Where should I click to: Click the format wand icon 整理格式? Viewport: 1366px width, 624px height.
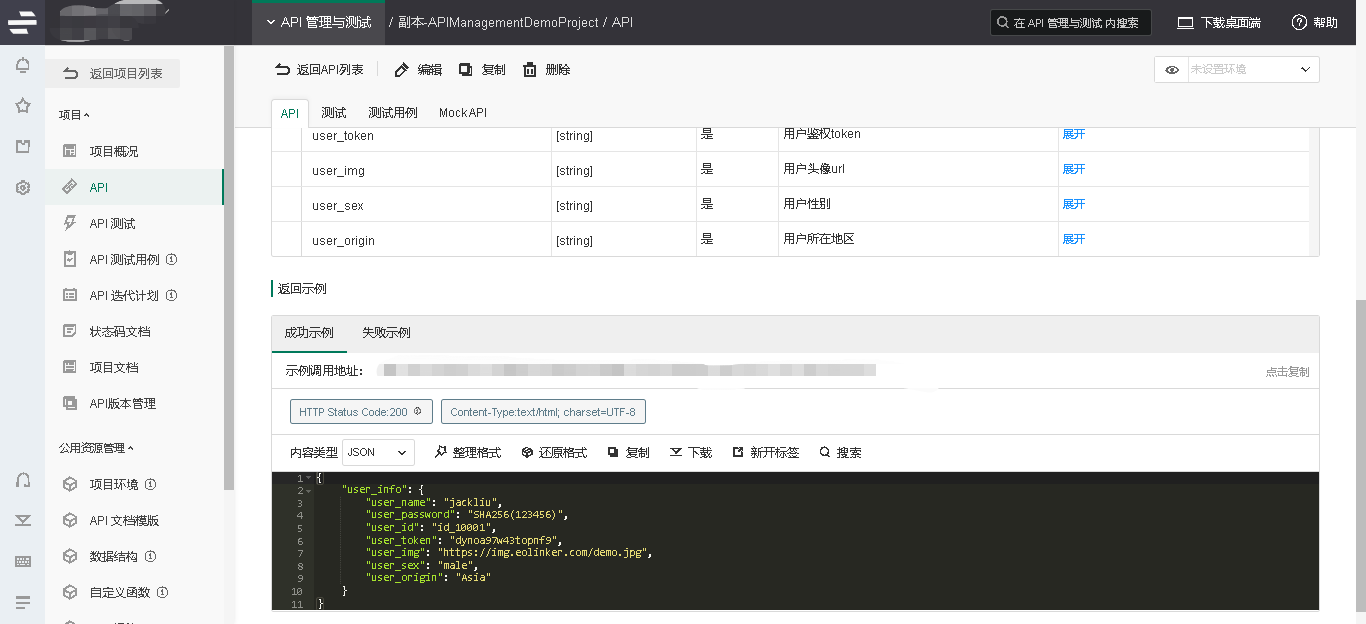coord(441,453)
